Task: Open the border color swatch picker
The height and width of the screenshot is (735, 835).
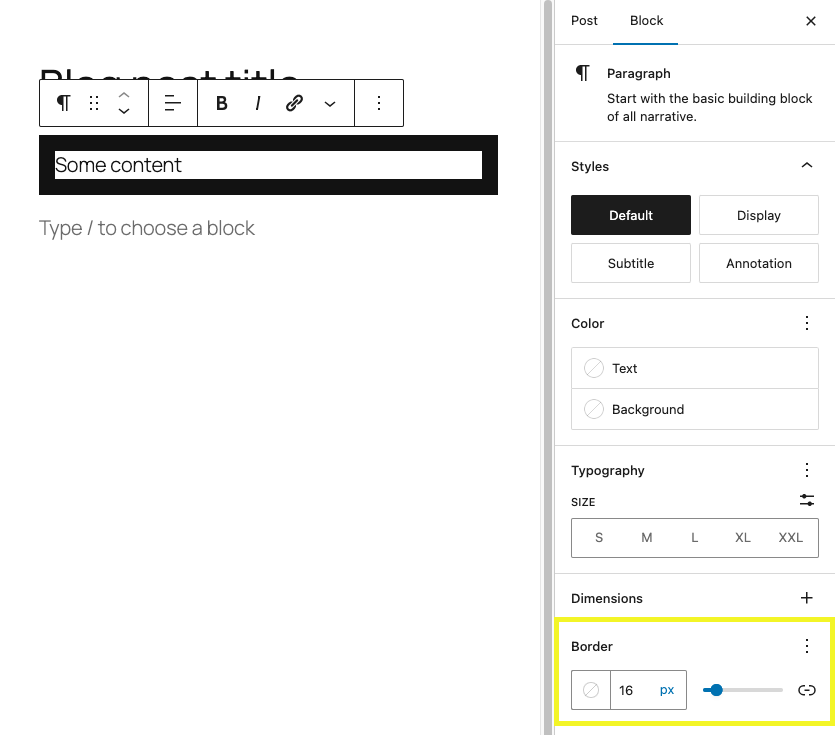Action: (591, 690)
